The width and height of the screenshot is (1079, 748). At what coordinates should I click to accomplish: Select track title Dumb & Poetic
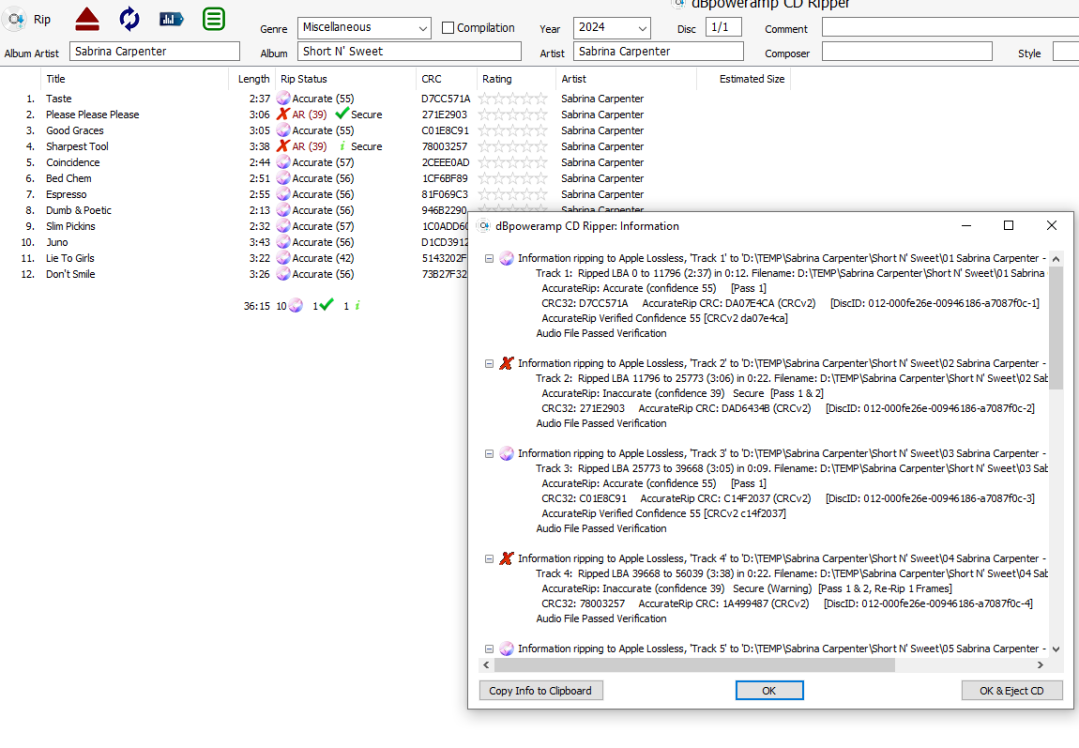tap(78, 210)
